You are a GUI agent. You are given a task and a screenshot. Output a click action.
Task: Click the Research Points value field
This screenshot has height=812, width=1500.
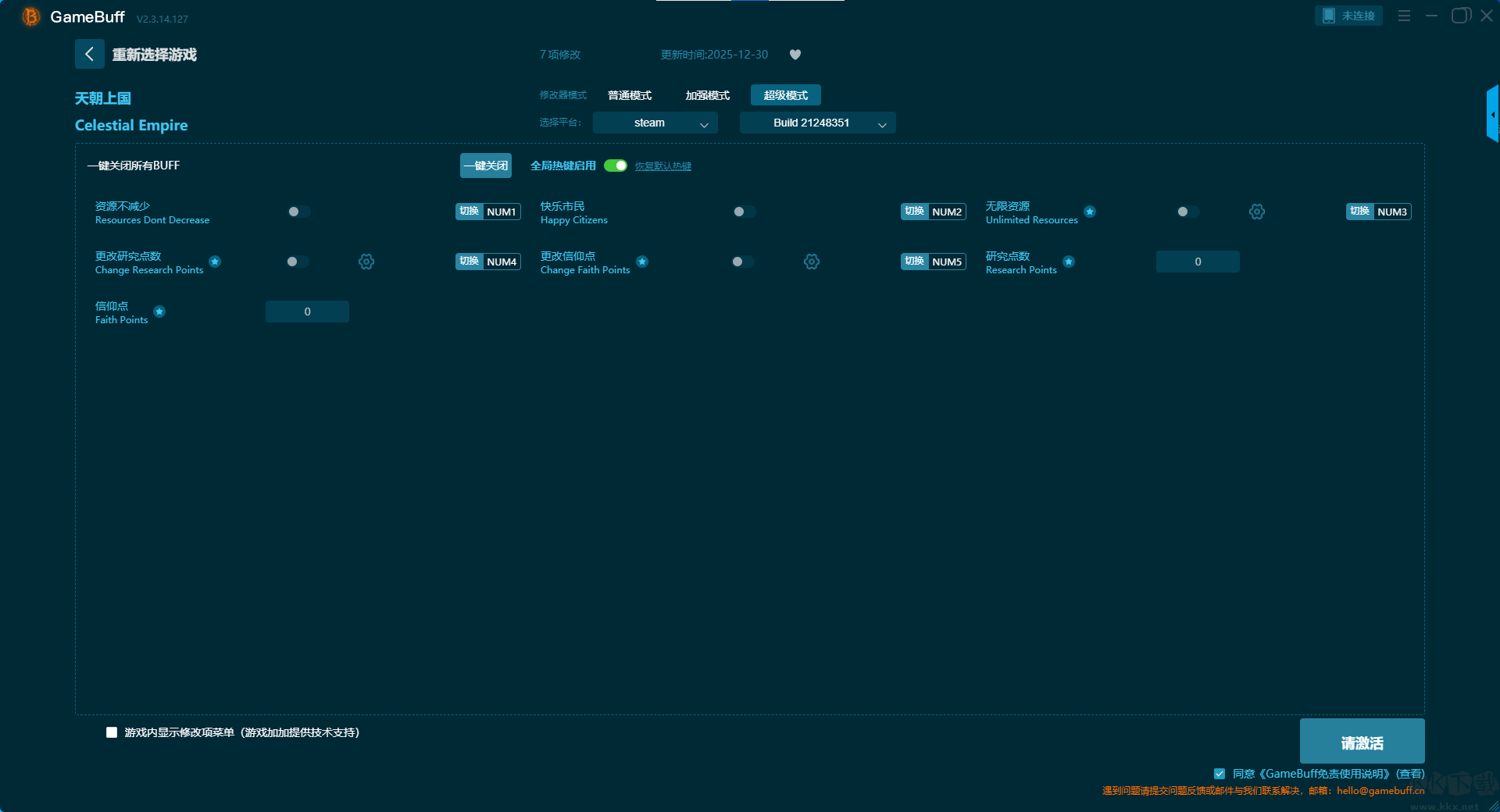tap(1197, 262)
